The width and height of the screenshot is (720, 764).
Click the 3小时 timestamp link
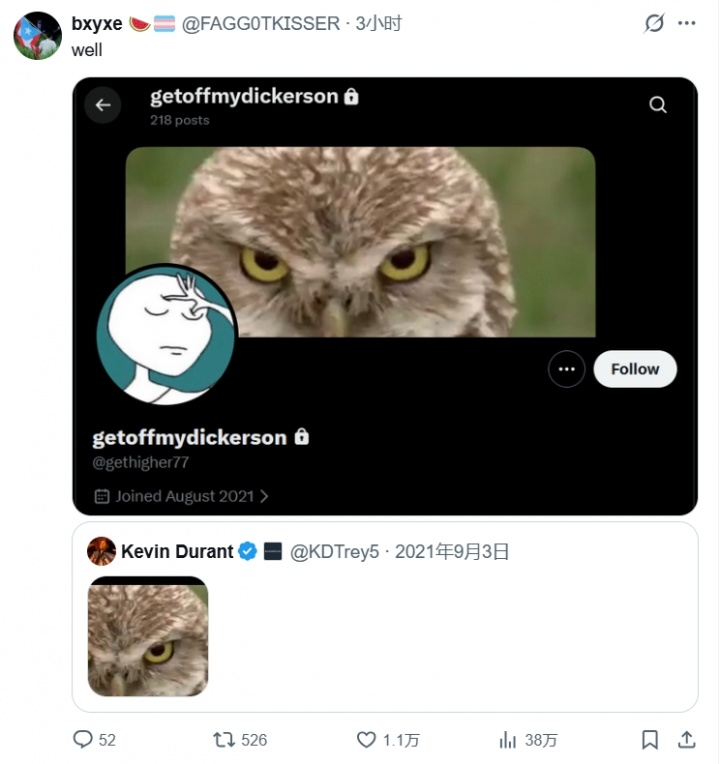(379, 23)
